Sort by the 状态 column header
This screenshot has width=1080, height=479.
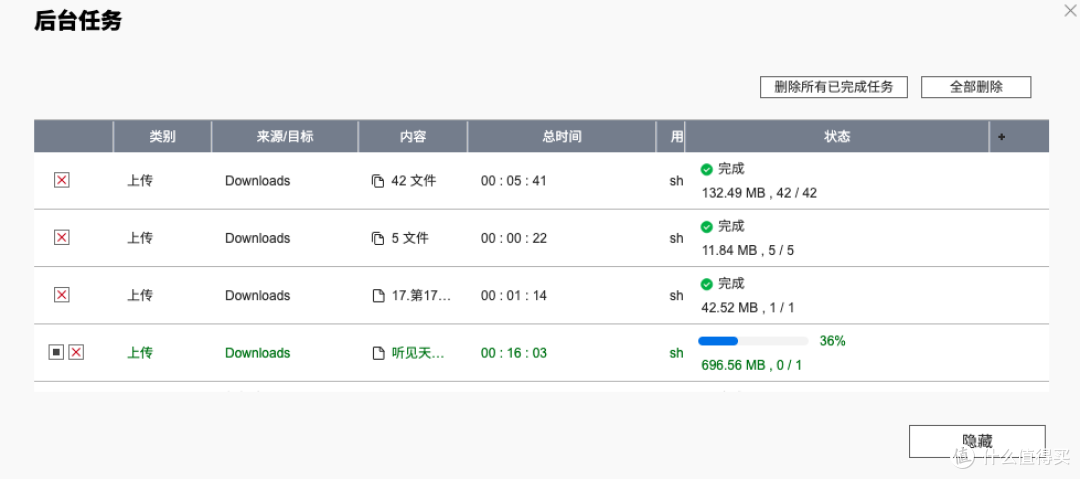coord(837,136)
